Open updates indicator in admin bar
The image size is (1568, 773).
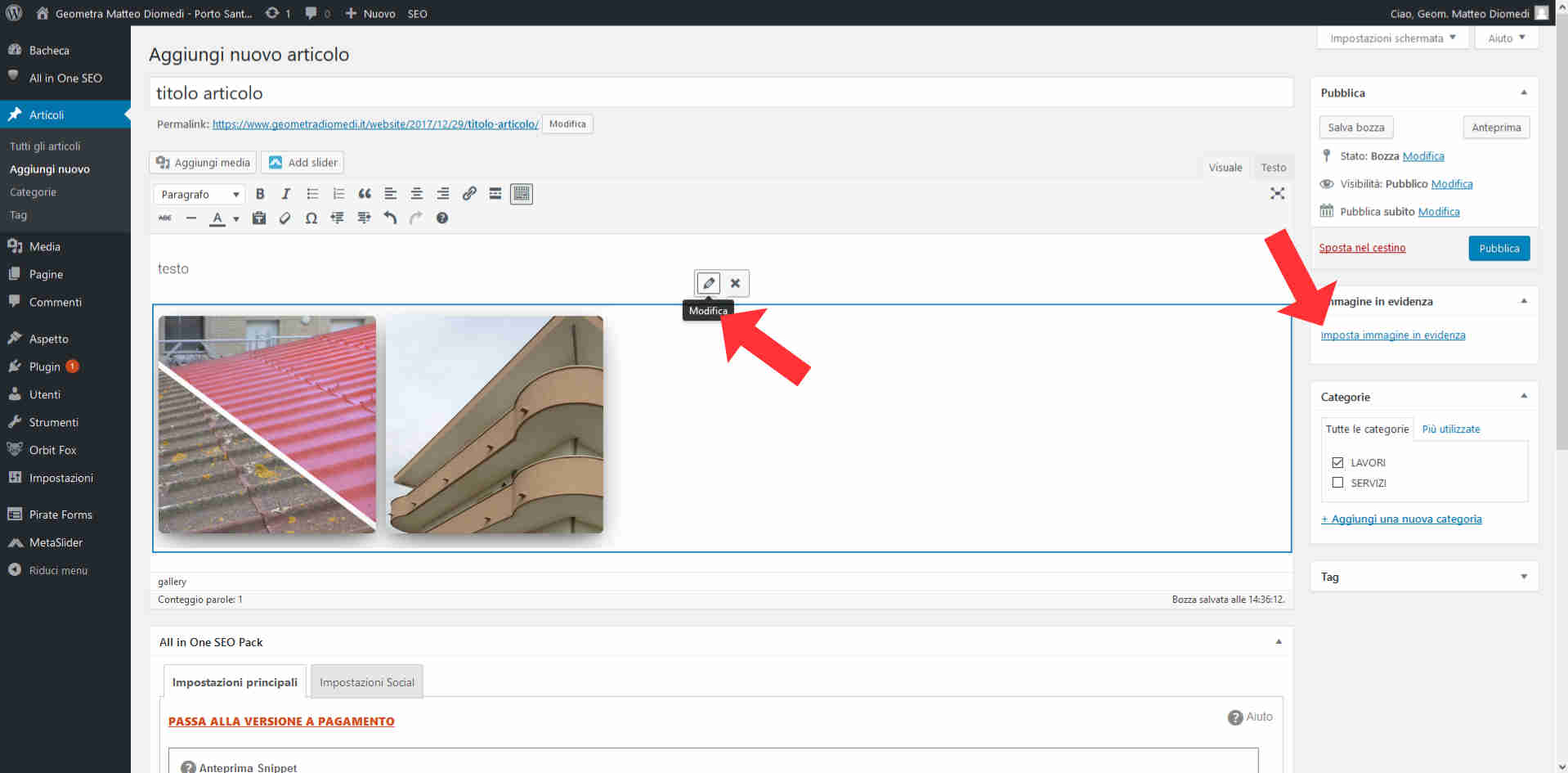(278, 13)
